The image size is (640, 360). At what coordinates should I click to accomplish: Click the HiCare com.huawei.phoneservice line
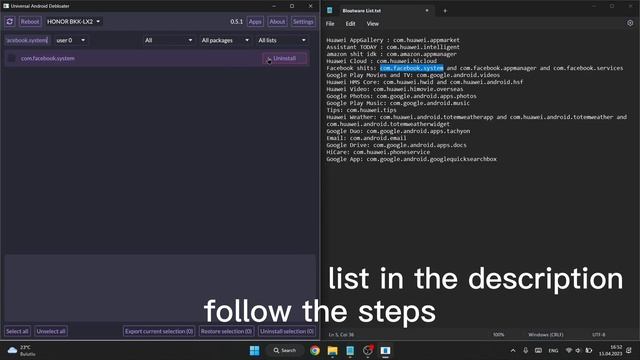[378, 152]
